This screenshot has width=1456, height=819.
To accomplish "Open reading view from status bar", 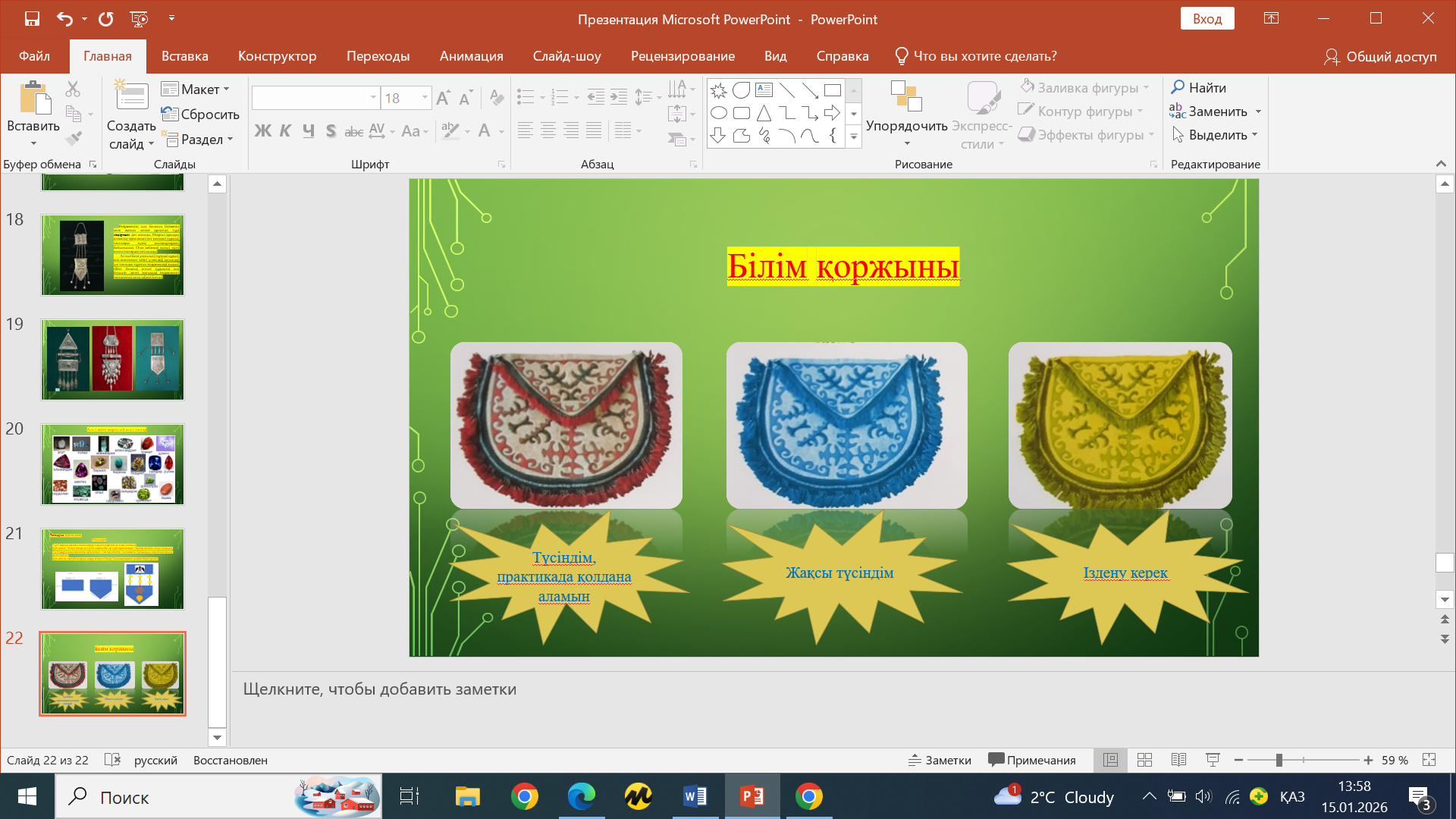I will point(1178,760).
